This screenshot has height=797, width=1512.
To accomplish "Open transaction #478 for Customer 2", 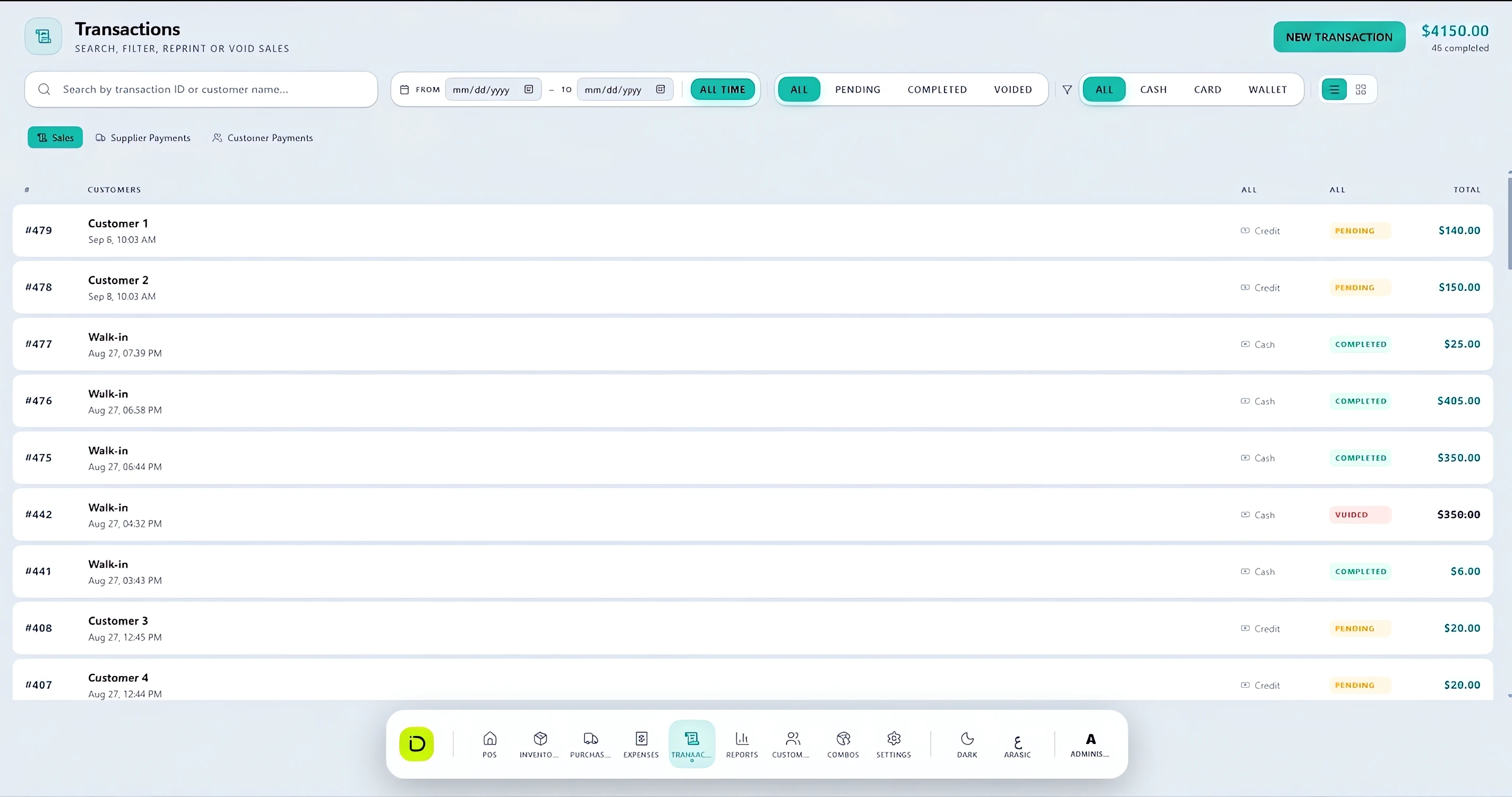I will [752, 288].
